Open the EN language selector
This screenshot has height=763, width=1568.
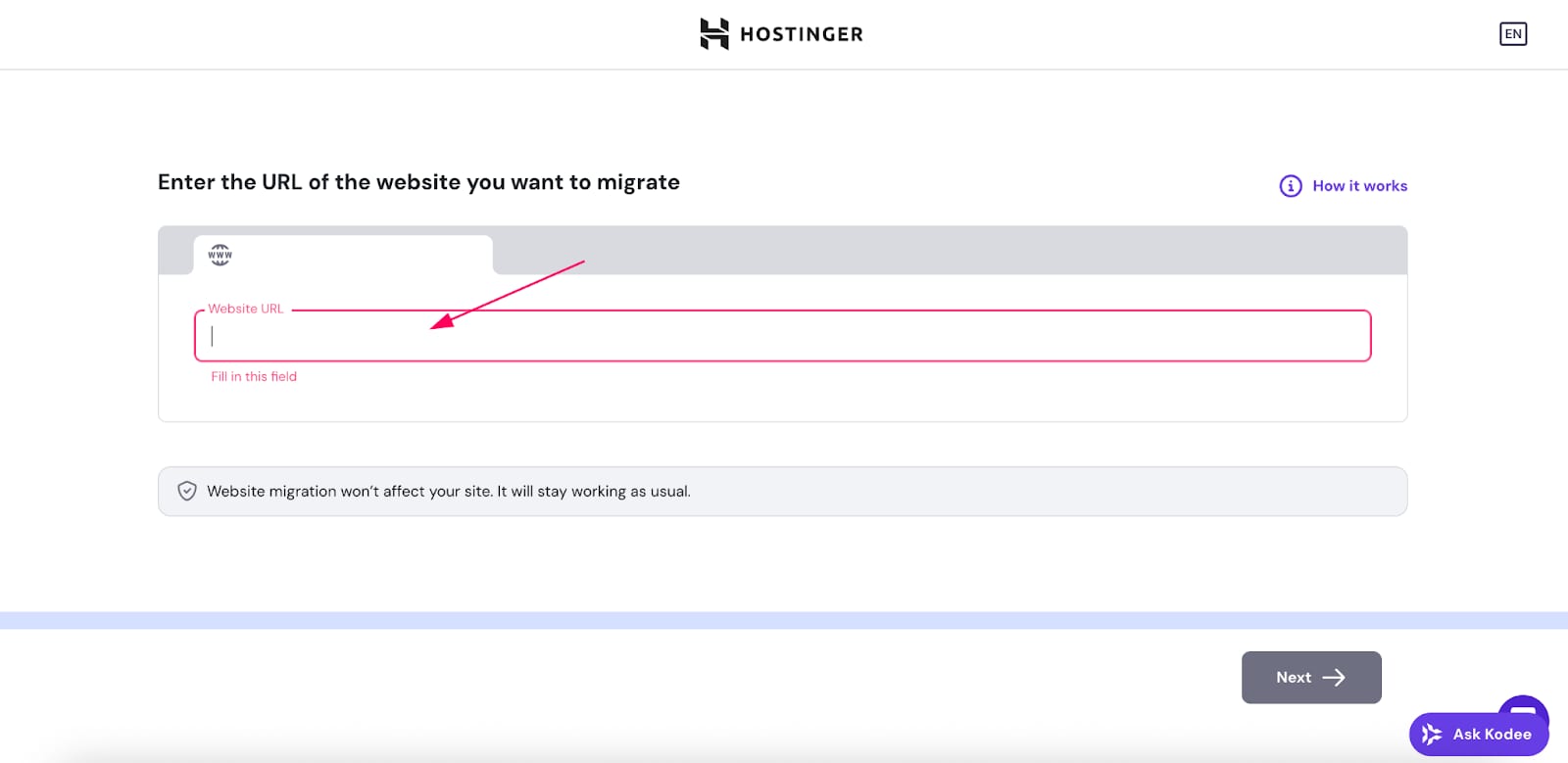(x=1513, y=34)
